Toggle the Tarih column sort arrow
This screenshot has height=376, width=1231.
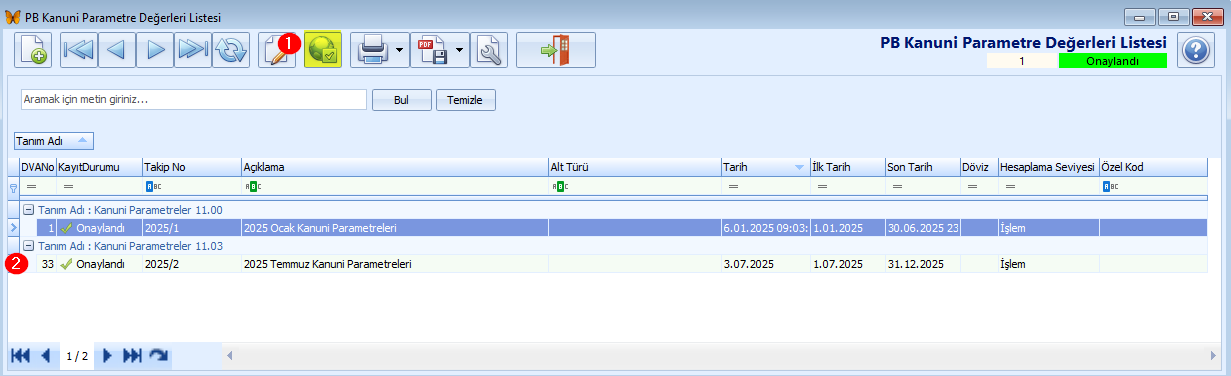coord(799,168)
